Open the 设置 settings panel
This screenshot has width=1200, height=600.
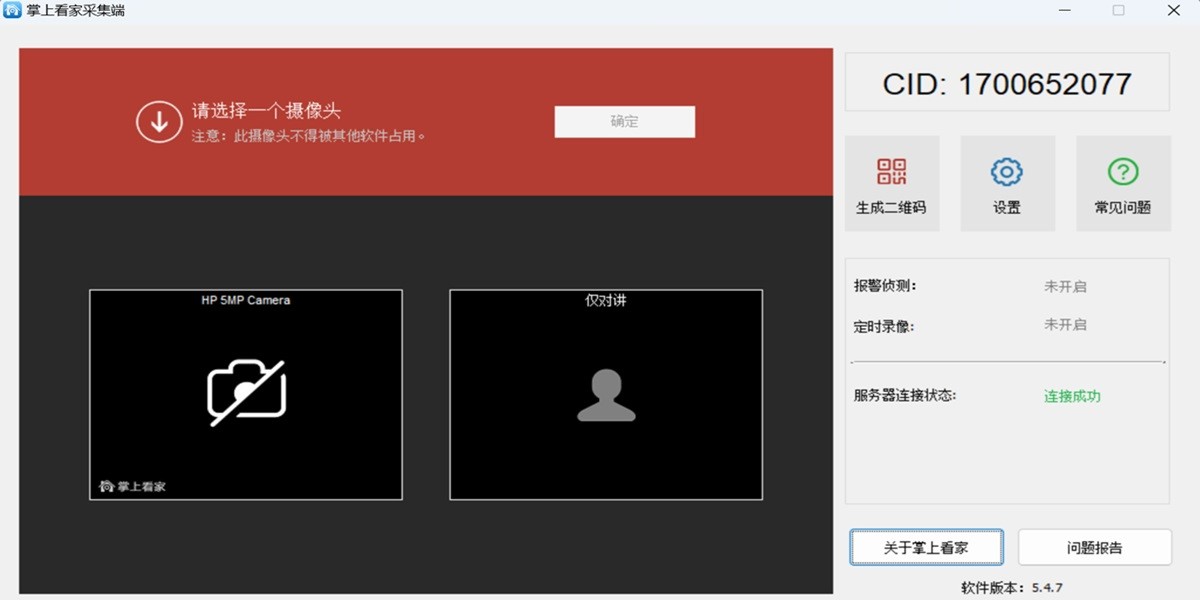[x=1007, y=182]
